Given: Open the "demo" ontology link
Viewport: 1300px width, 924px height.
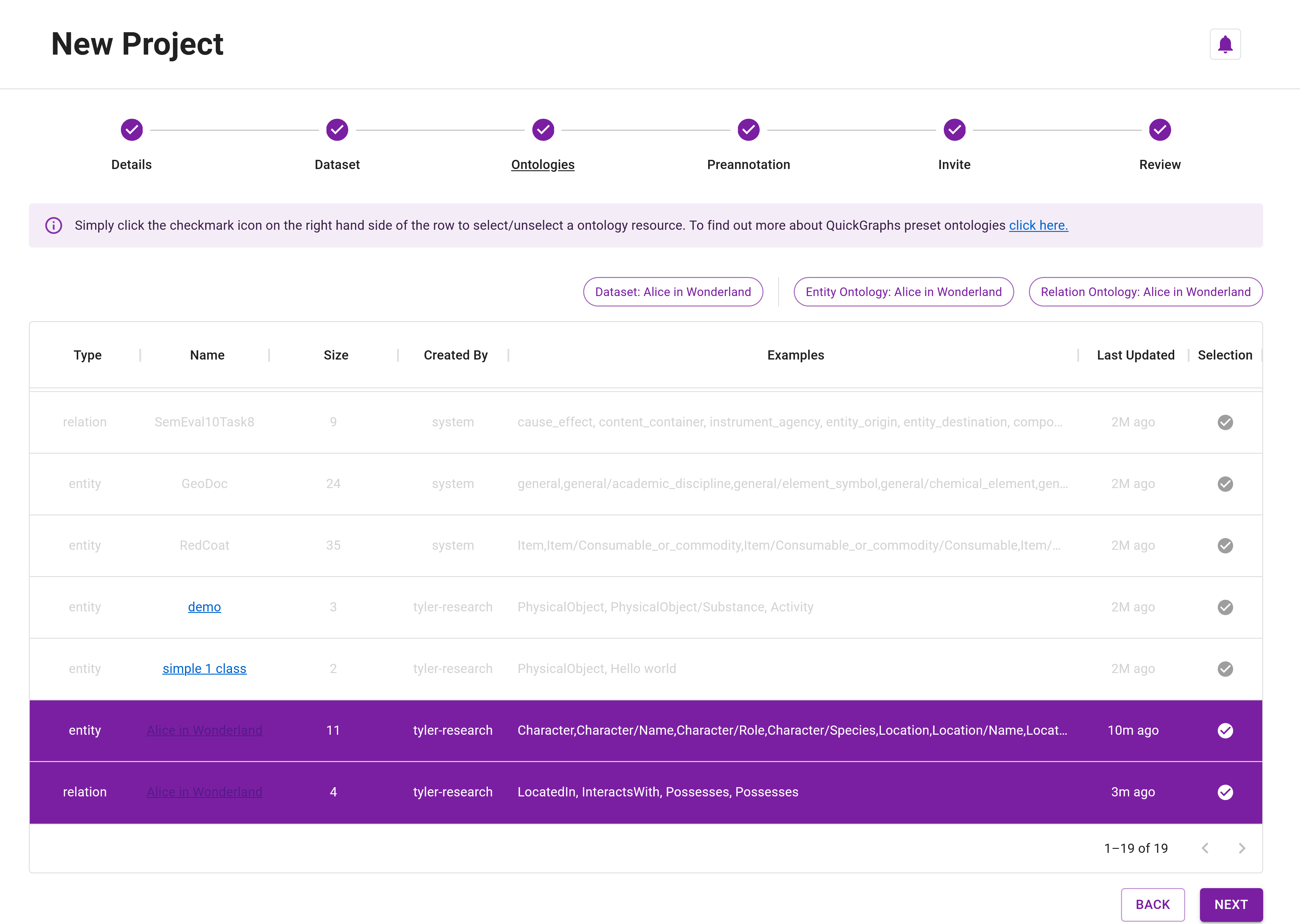Looking at the screenshot, I should coord(204,606).
